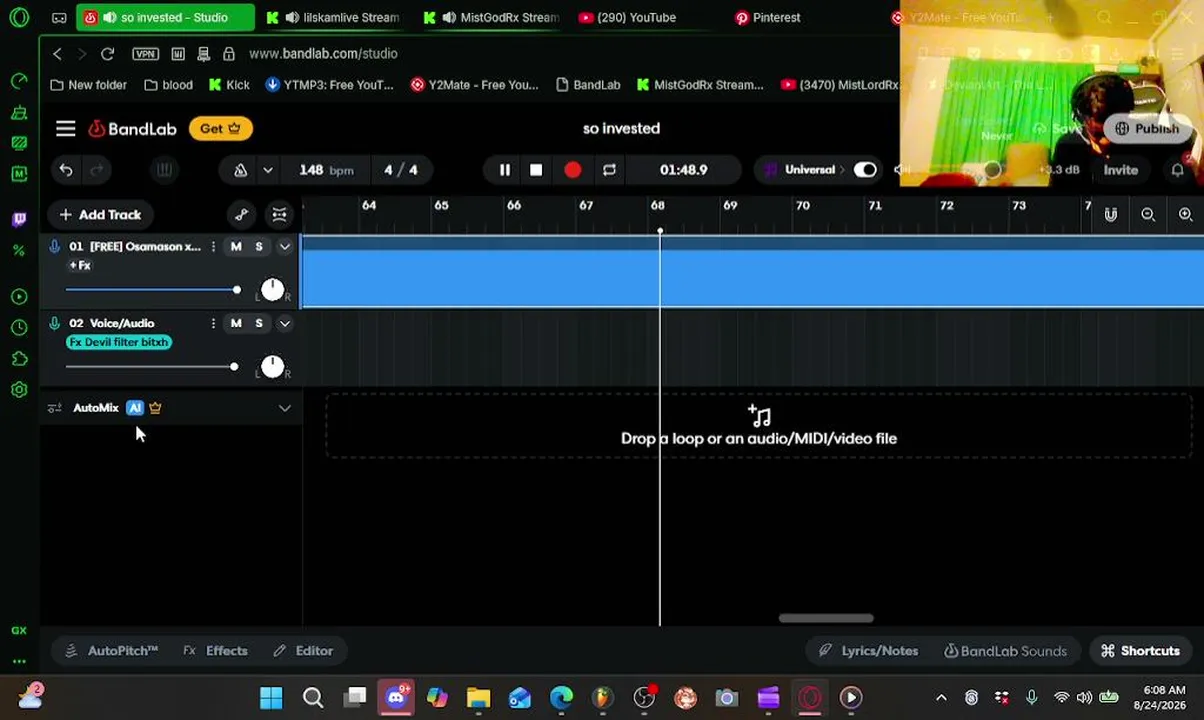The height and width of the screenshot is (720, 1204).
Task: Pause playback
Action: (505, 170)
